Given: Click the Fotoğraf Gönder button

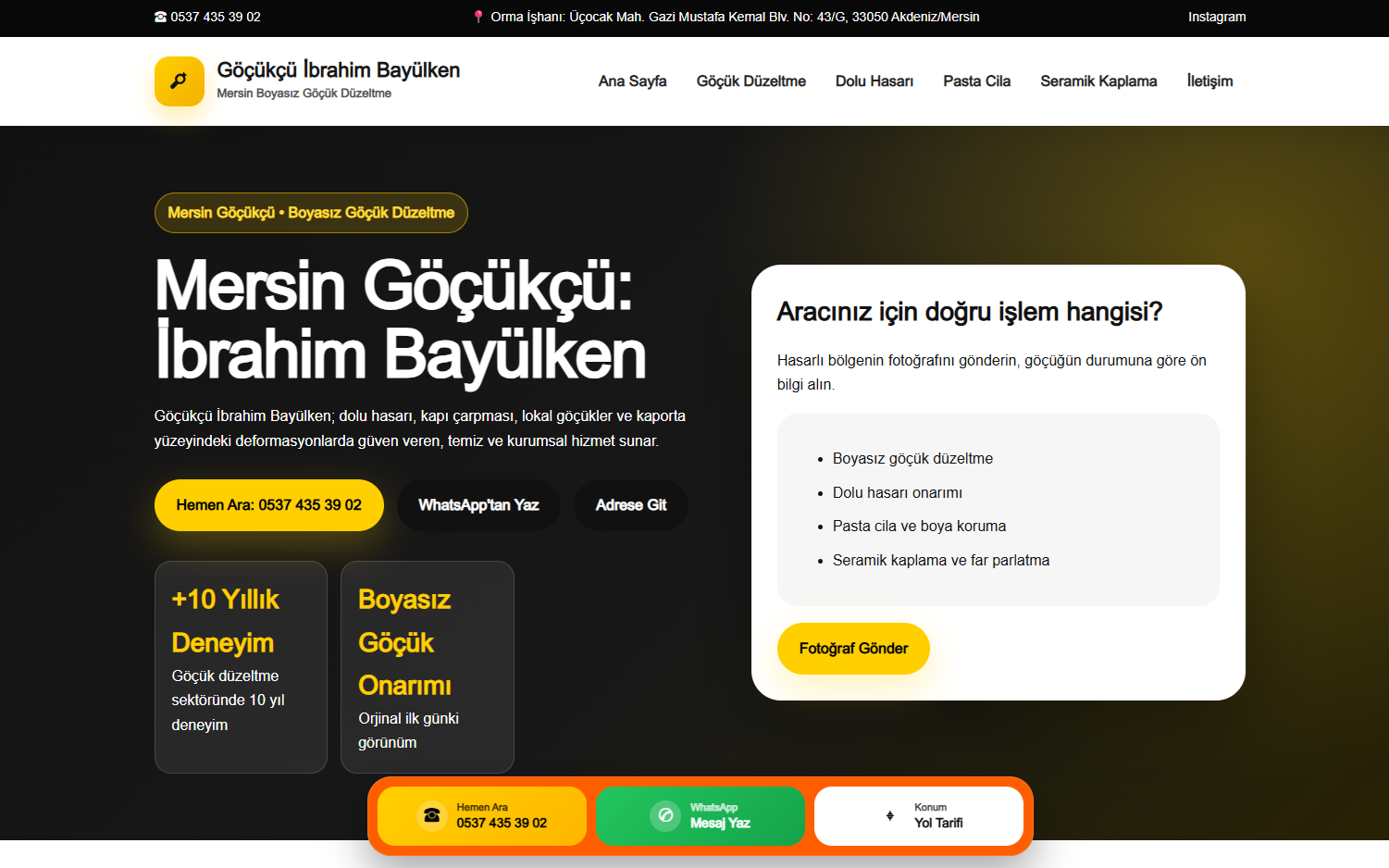Looking at the screenshot, I should [x=853, y=649].
